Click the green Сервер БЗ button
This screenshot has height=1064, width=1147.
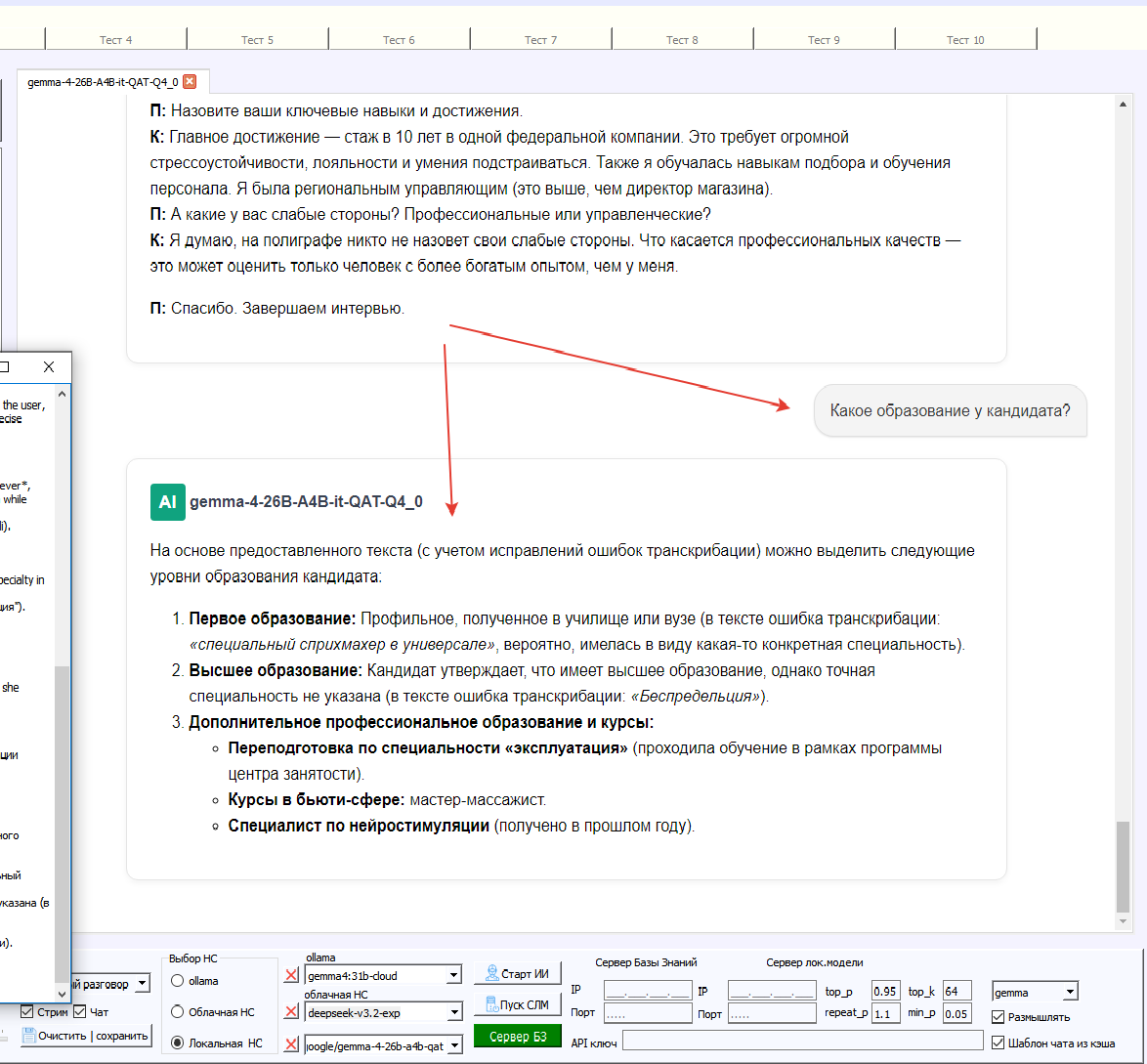coord(517,1037)
